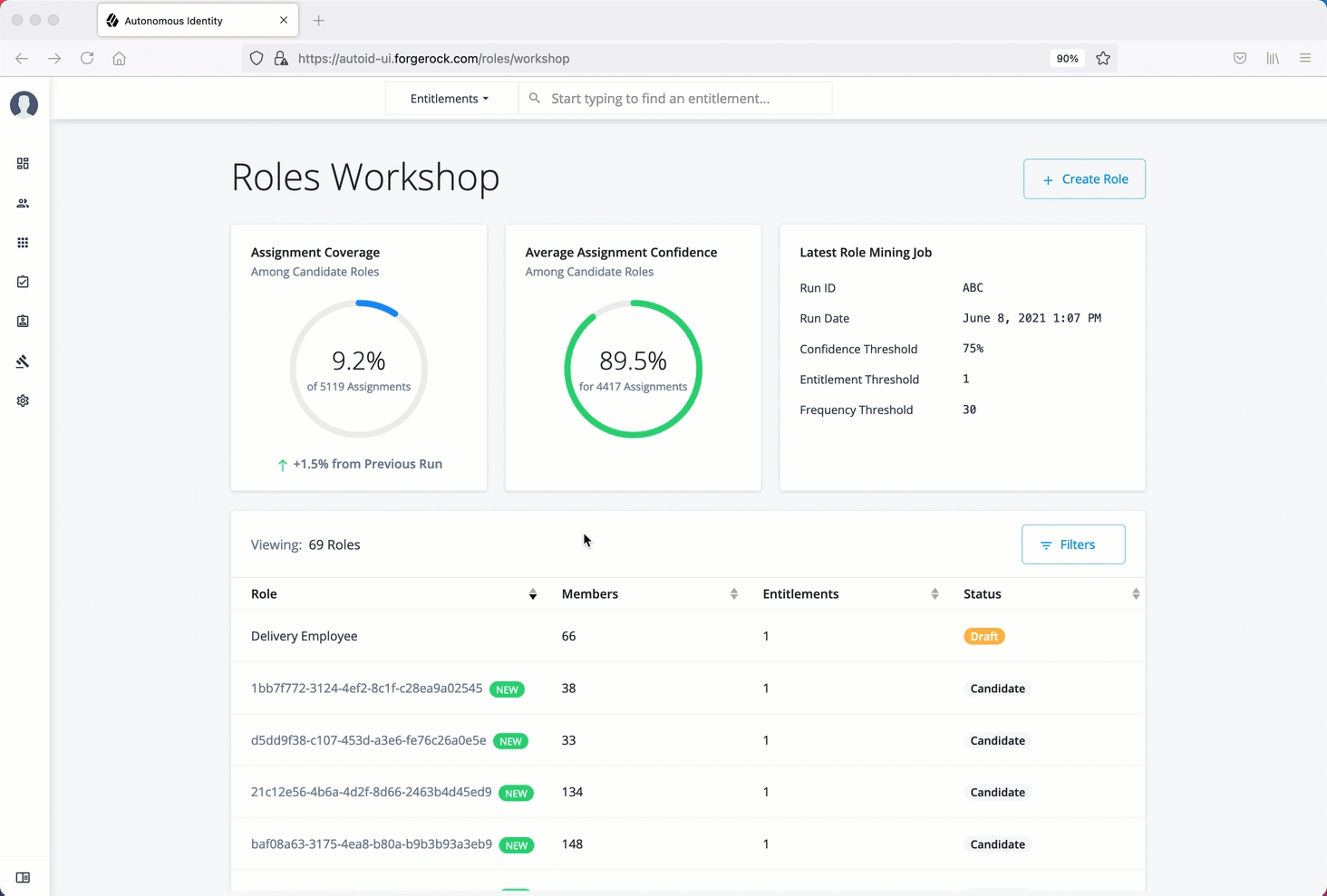Viewport: 1327px width, 896px height.
Task: Bookmark this page with star icon
Action: pos(1103,58)
